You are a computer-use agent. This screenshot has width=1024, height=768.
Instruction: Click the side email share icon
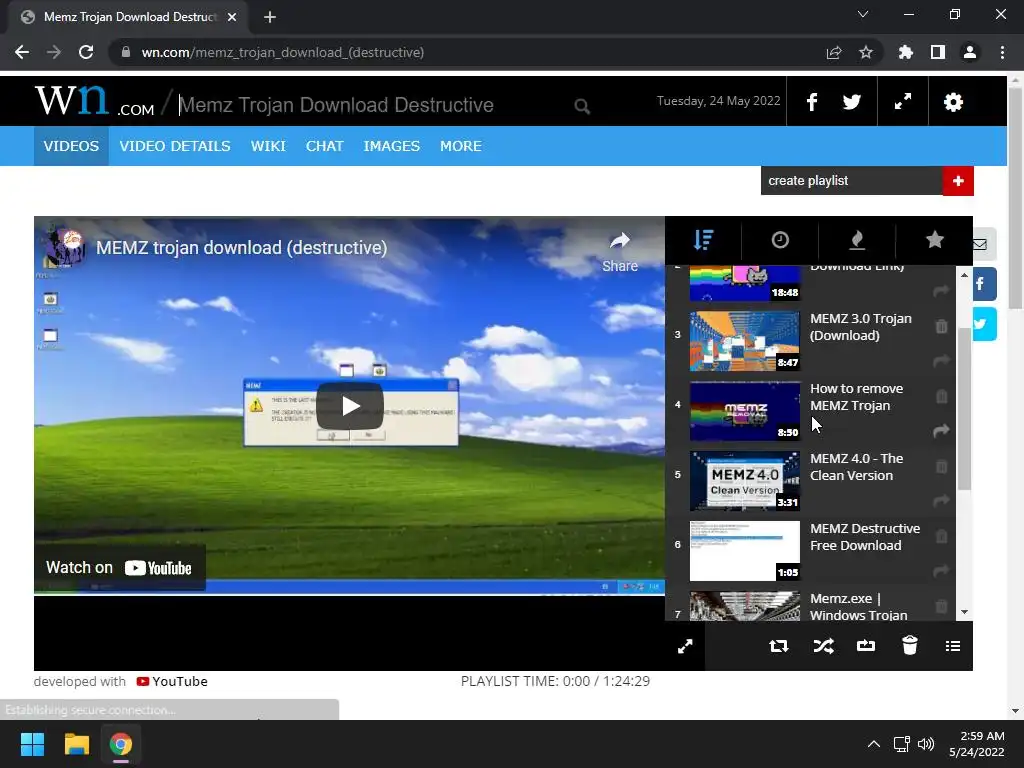click(x=985, y=244)
